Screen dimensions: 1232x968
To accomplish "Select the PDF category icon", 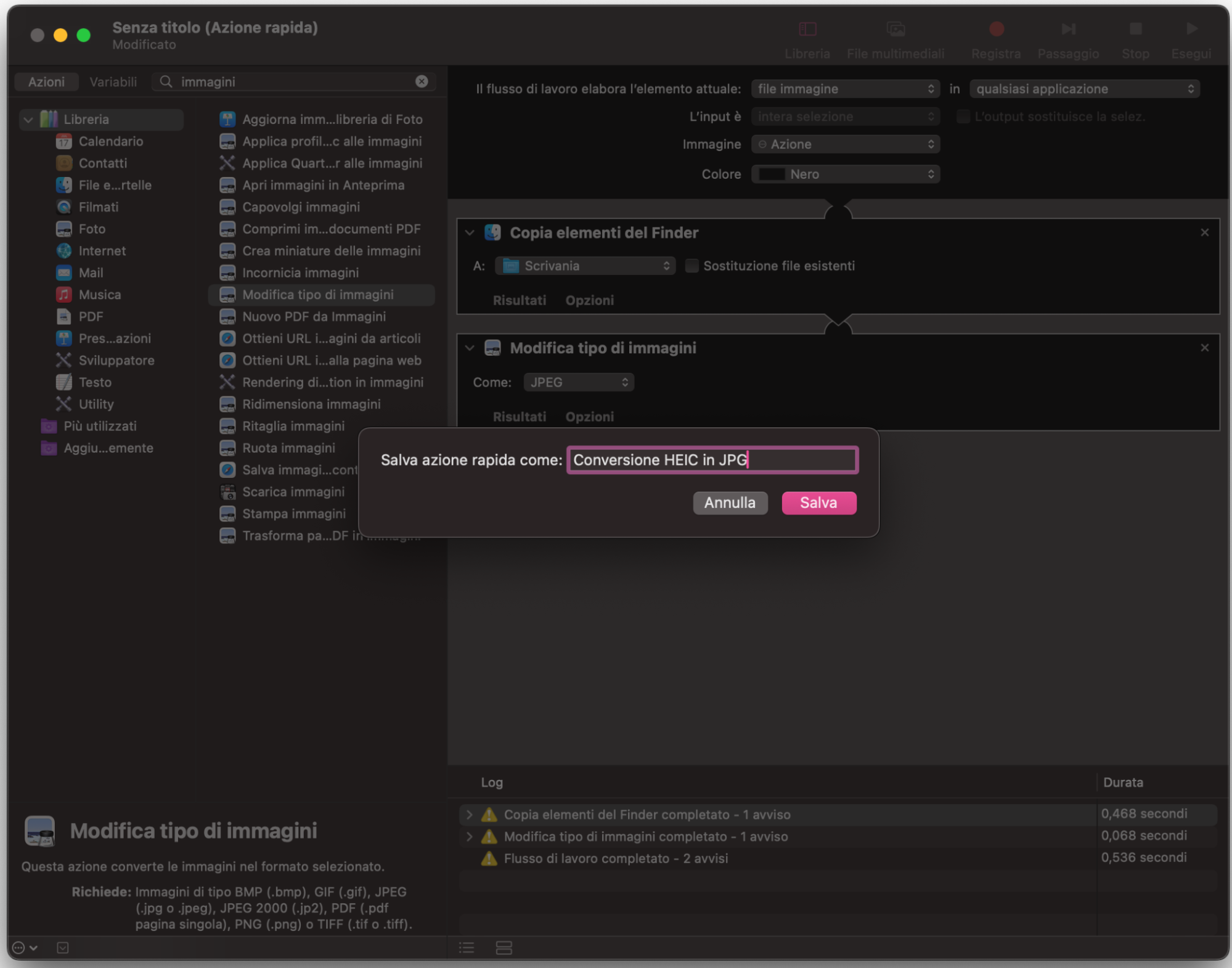I will pyautogui.click(x=64, y=316).
